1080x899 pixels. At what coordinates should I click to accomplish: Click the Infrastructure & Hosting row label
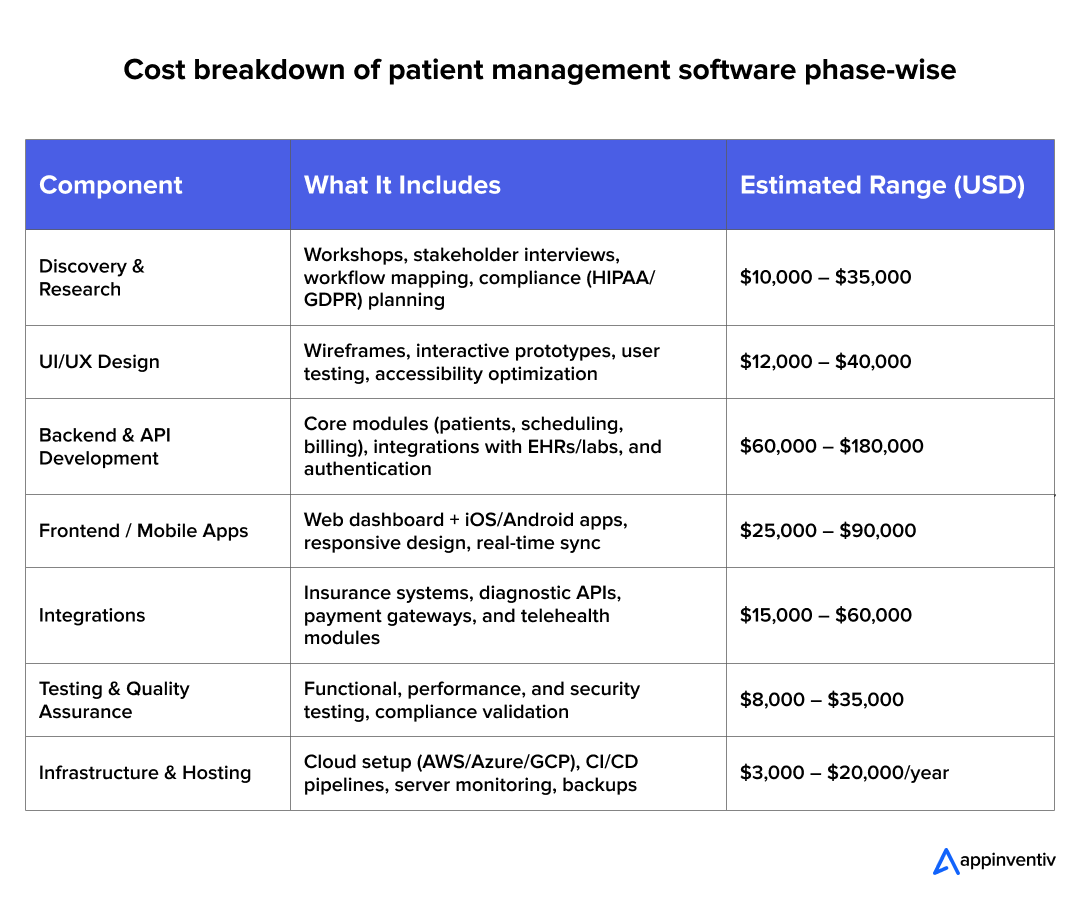[x=145, y=773]
